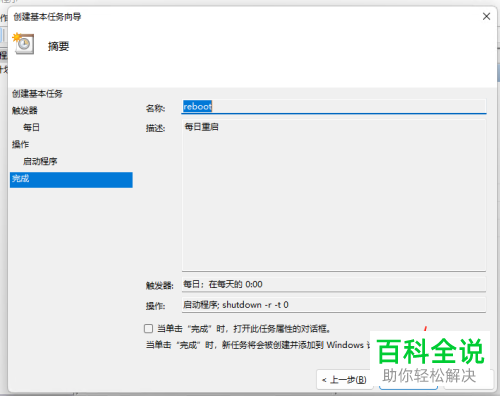Go back with 上一步(B) button

click(x=344, y=379)
